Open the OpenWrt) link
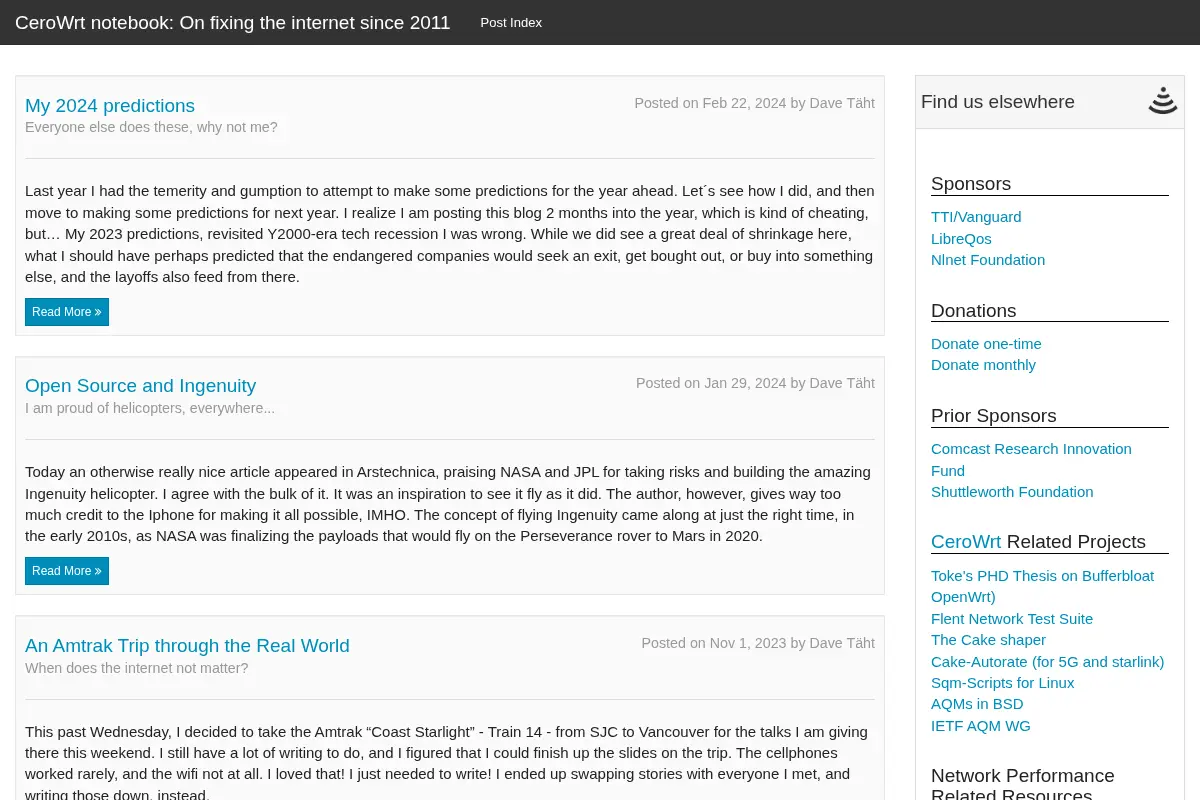 coord(963,597)
